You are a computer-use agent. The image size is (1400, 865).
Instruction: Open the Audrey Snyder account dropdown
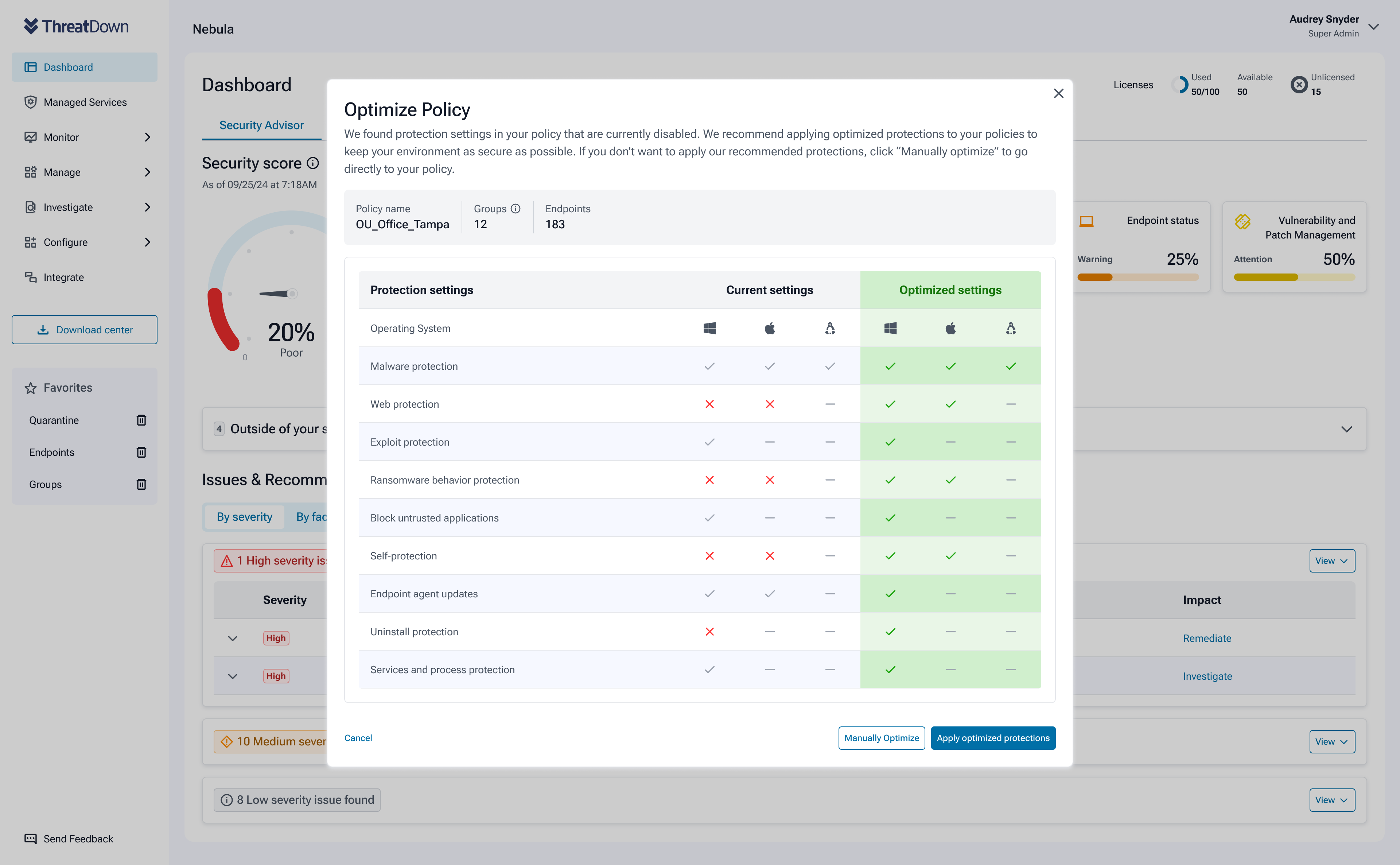[1374, 27]
